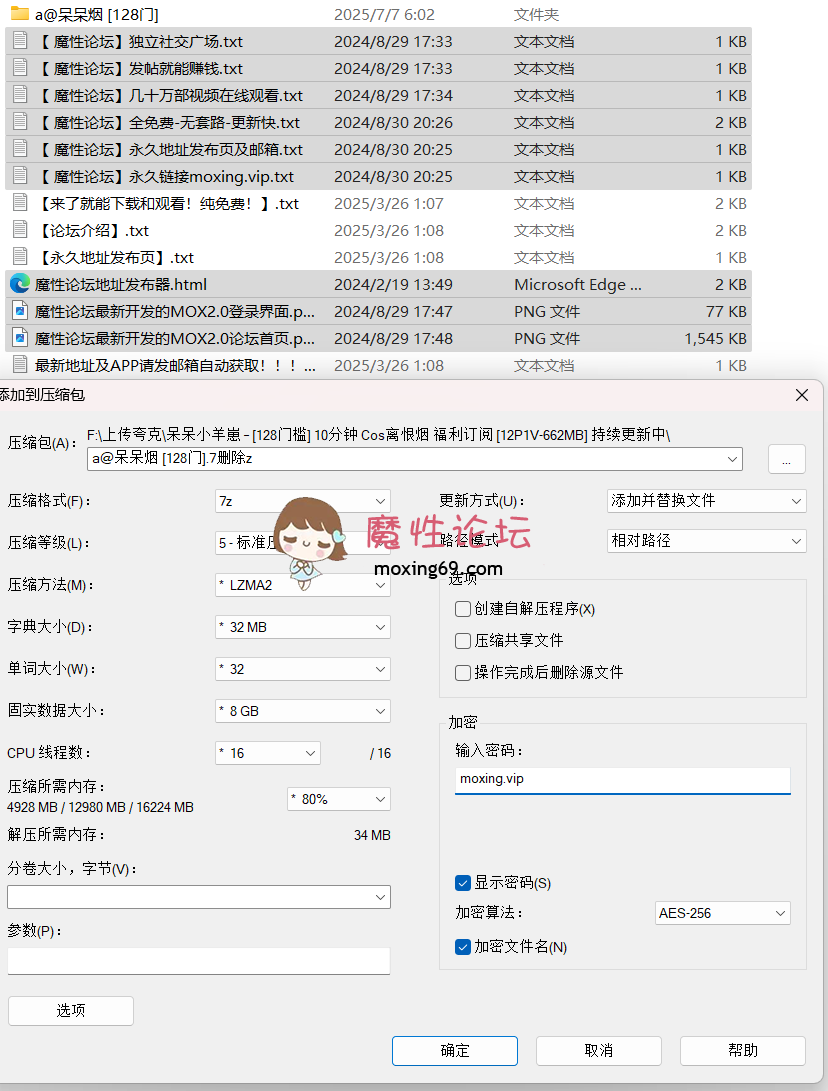Click the 77 KB size value
828x1091 pixels.
(726, 312)
